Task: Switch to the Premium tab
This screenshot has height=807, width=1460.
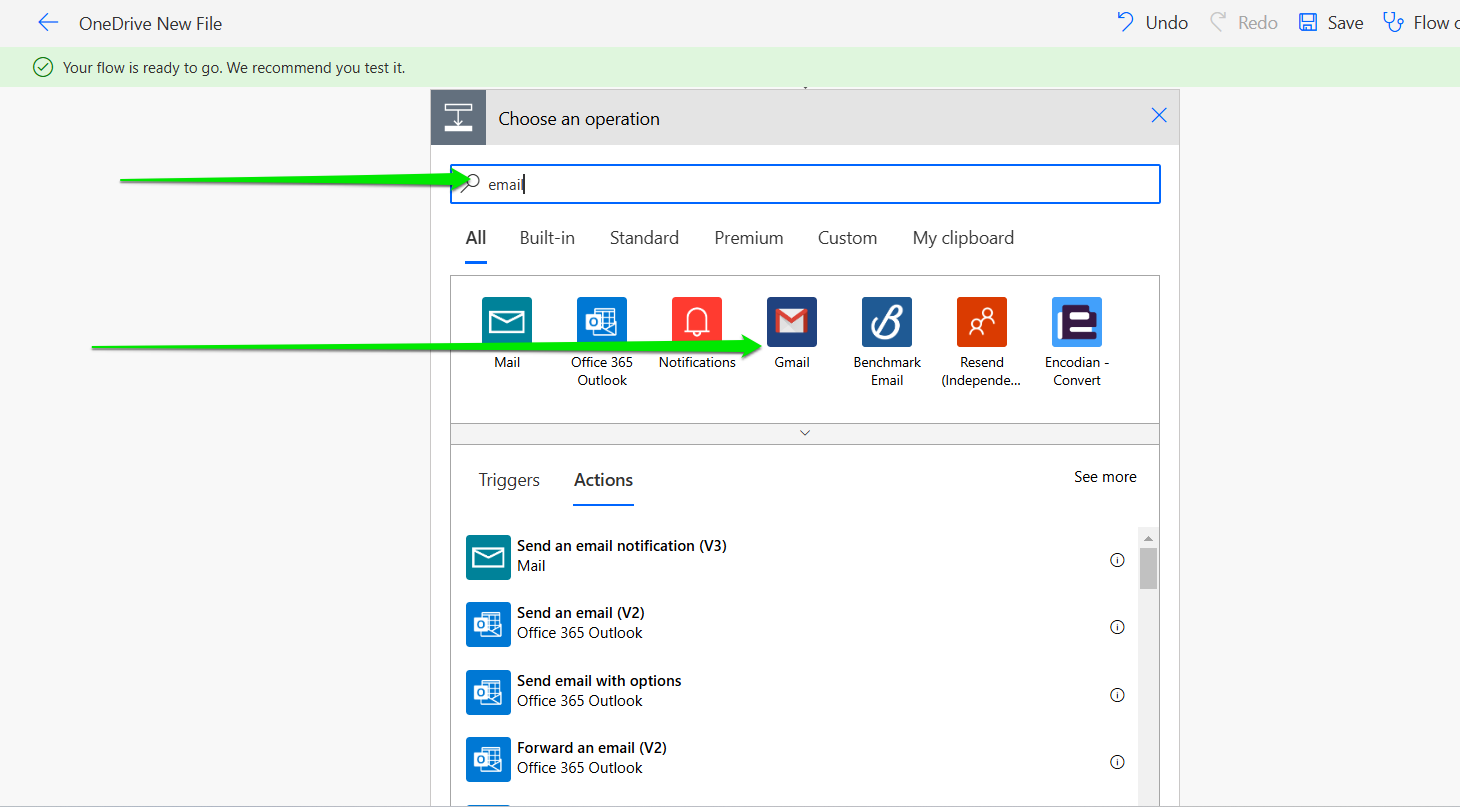Action: click(749, 238)
